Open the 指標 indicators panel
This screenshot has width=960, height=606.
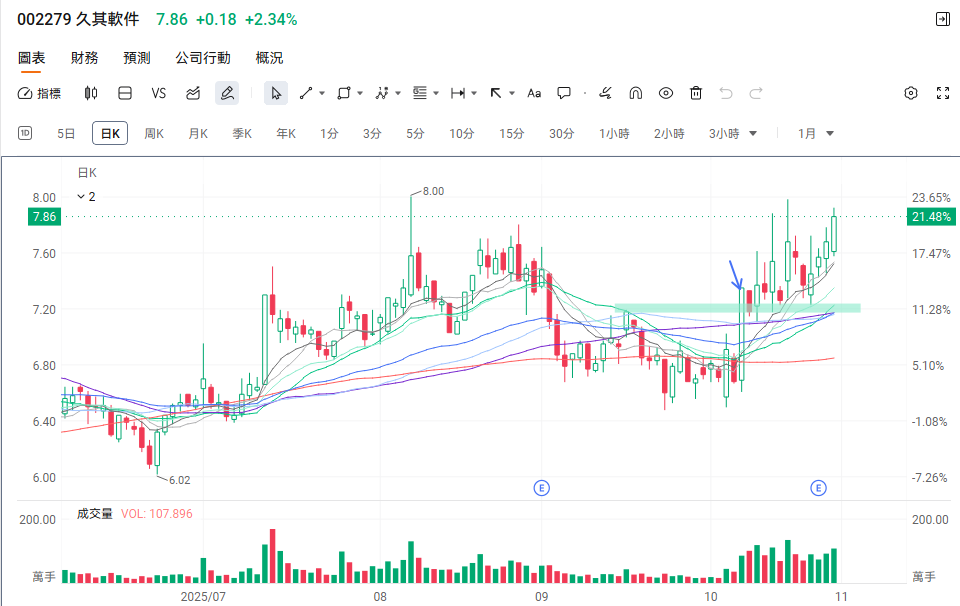point(39,93)
